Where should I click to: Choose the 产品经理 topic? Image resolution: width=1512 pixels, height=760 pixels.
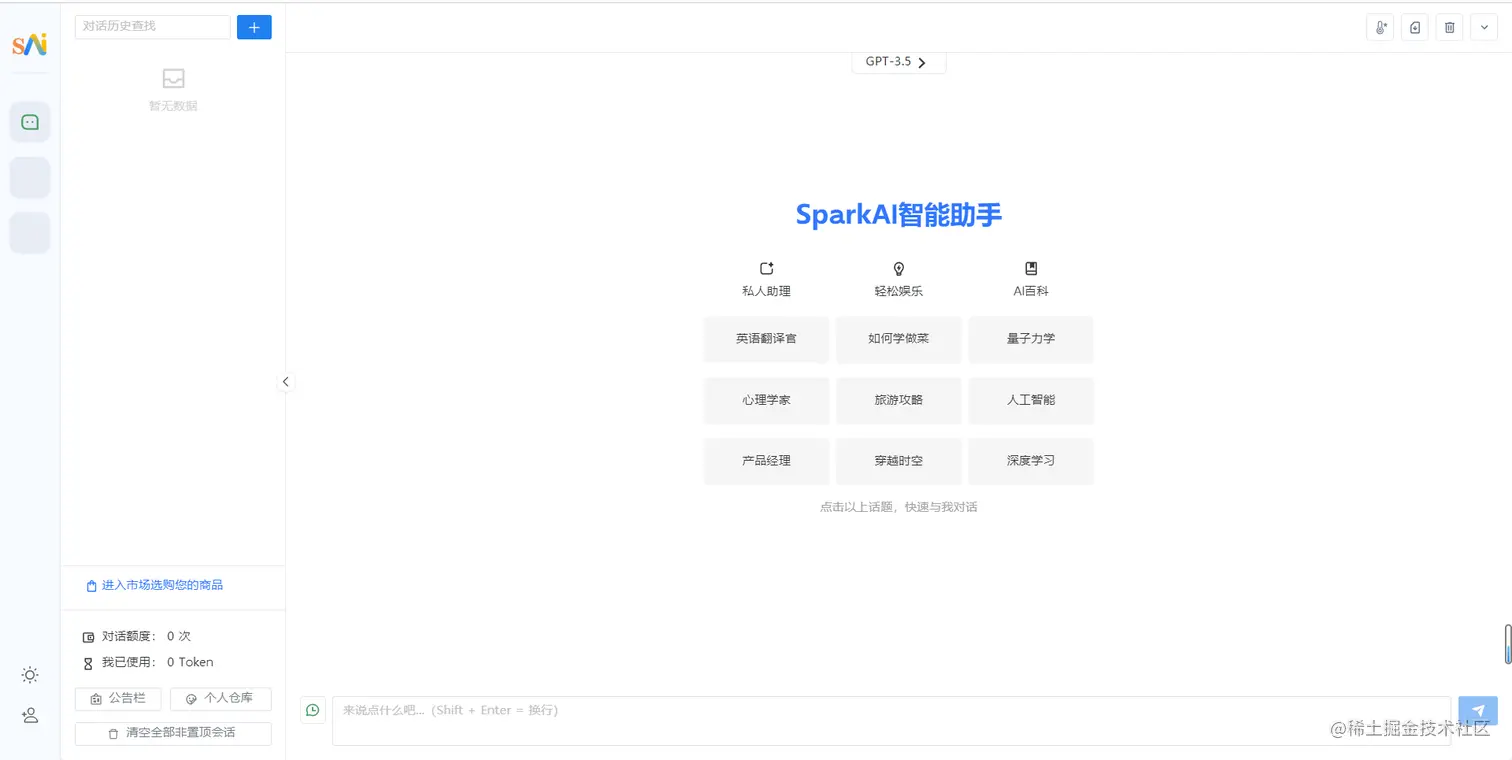tap(766, 461)
